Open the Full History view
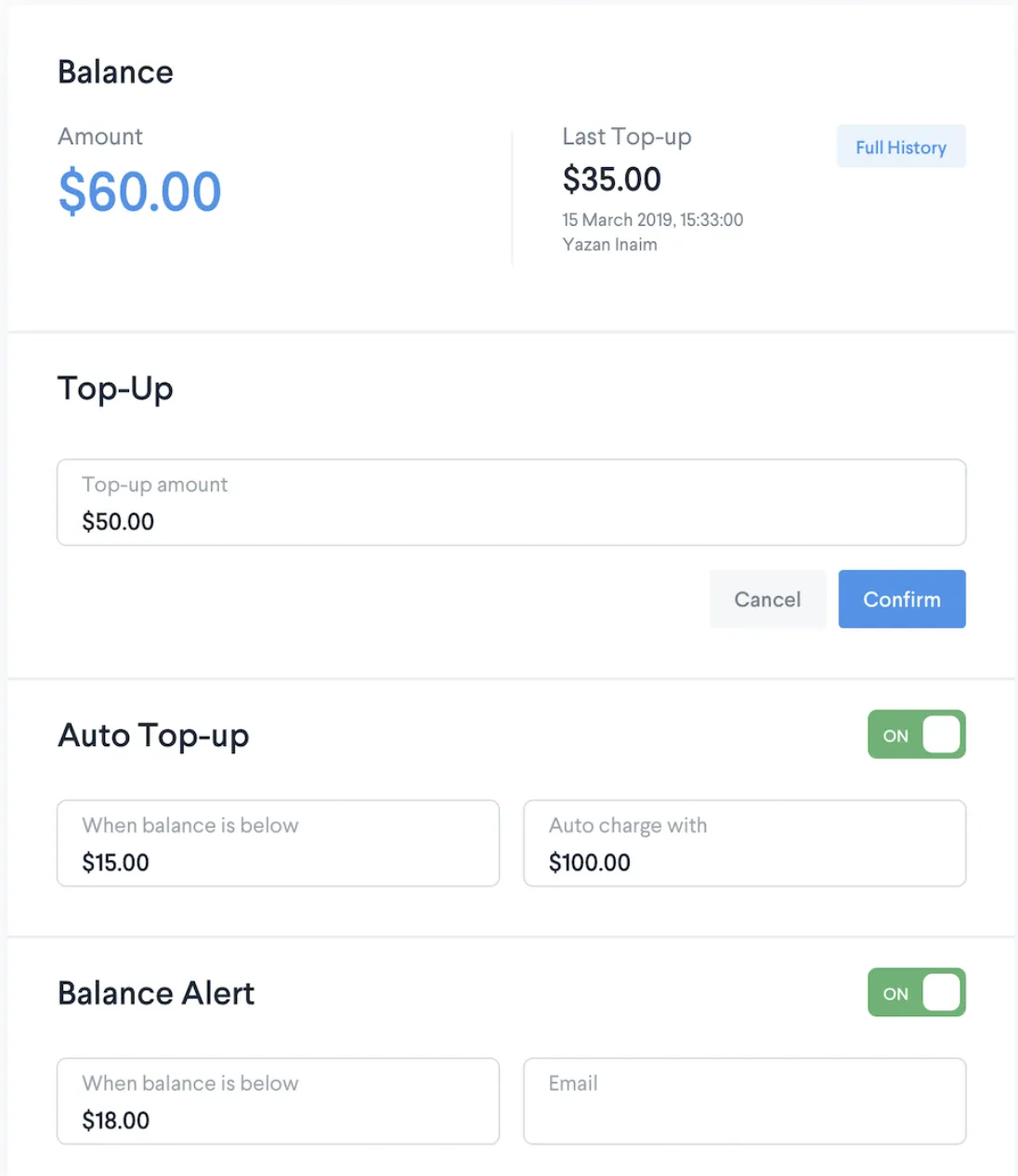1018x1176 pixels. (900, 146)
